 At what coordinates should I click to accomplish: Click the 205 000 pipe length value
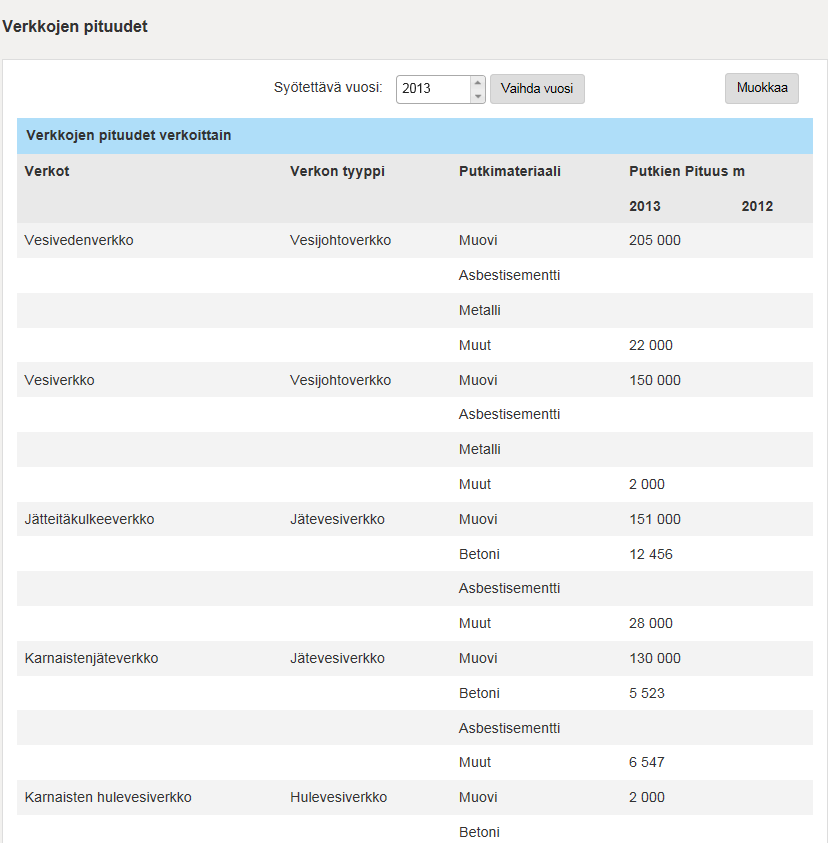(x=655, y=240)
